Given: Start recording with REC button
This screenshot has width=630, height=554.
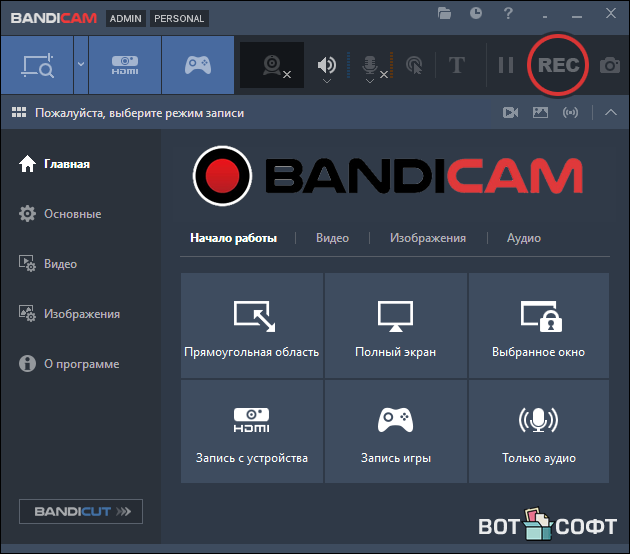Looking at the screenshot, I should tap(558, 65).
